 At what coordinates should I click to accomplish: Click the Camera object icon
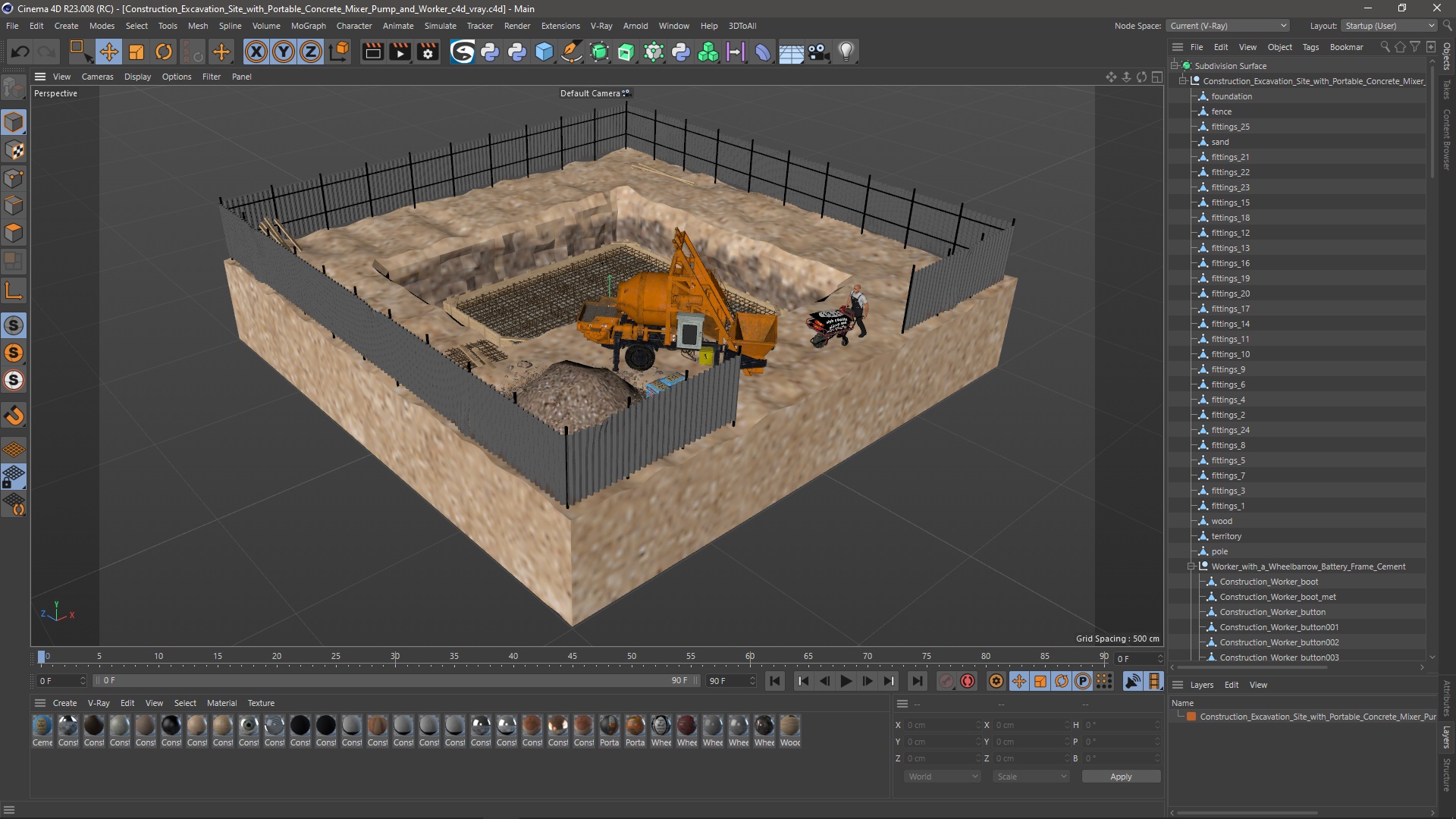click(x=818, y=52)
